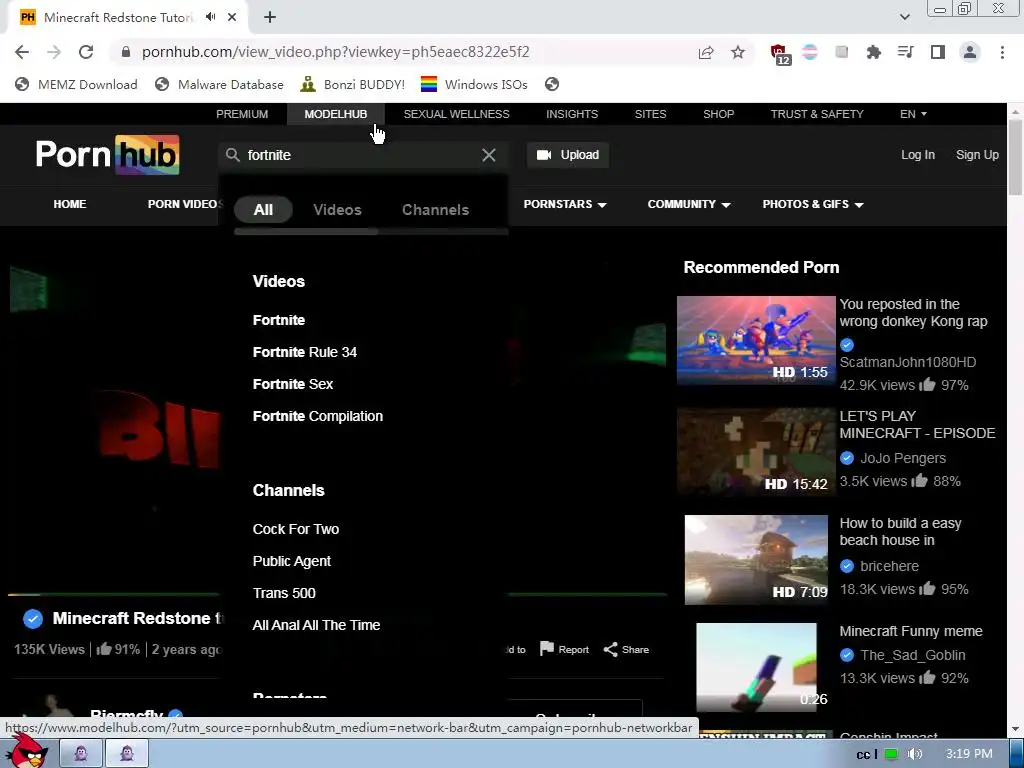Report the video with the flag icon
Viewport: 1024px width, 768px height.
[564, 649]
